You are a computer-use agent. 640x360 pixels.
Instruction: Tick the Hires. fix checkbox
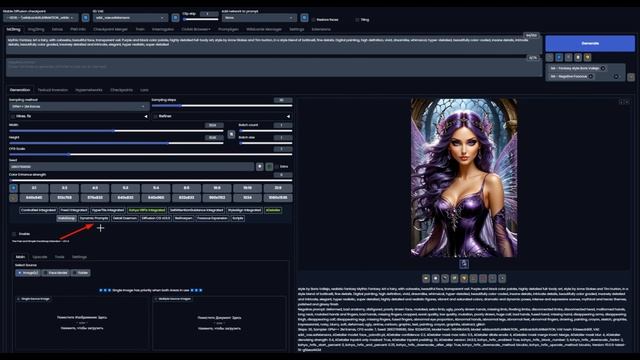pos(13,116)
